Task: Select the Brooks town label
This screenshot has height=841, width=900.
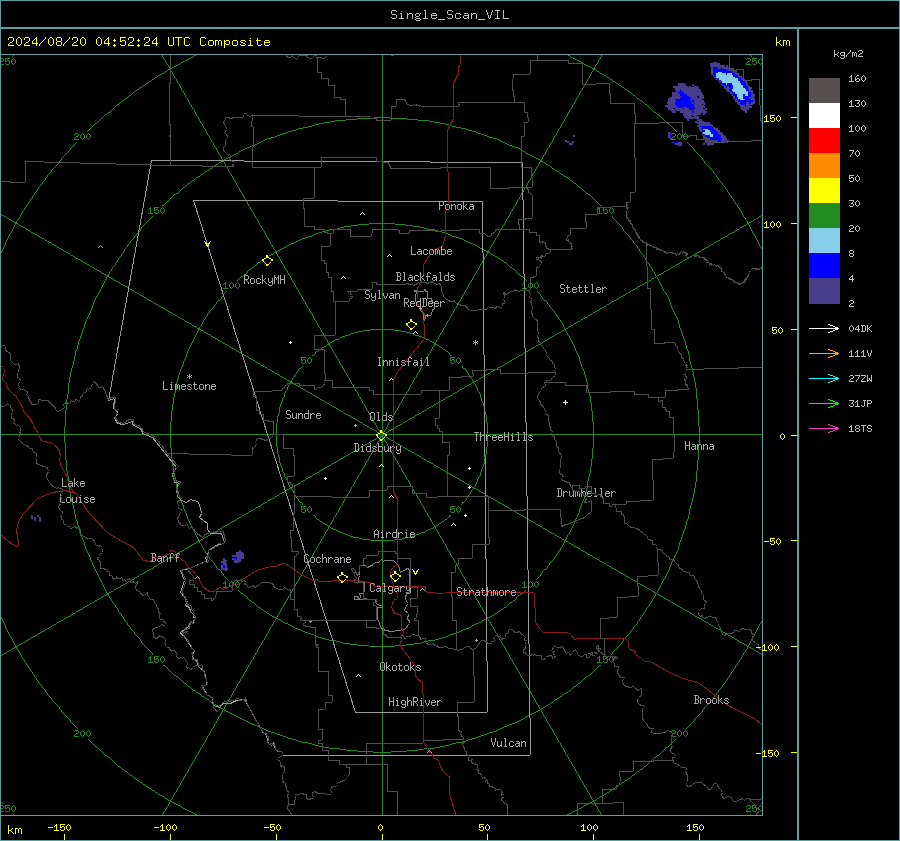Action: pyautogui.click(x=711, y=700)
